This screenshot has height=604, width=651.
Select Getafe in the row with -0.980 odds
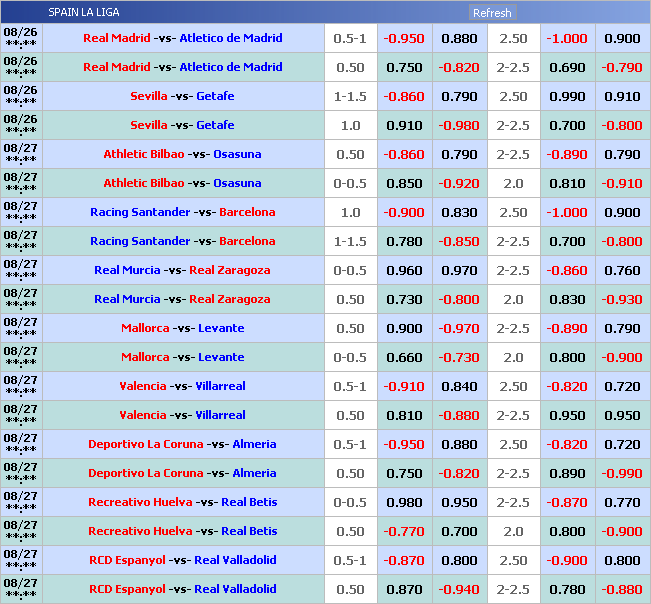(x=215, y=125)
